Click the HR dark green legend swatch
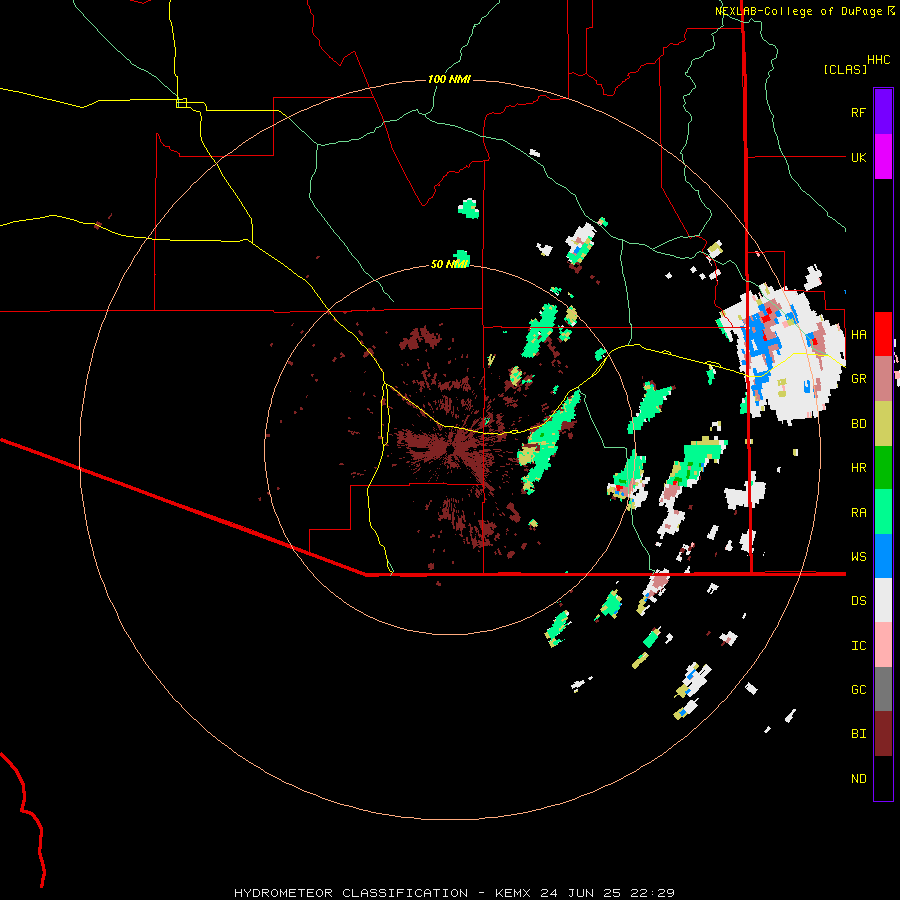900x900 pixels. 883,467
